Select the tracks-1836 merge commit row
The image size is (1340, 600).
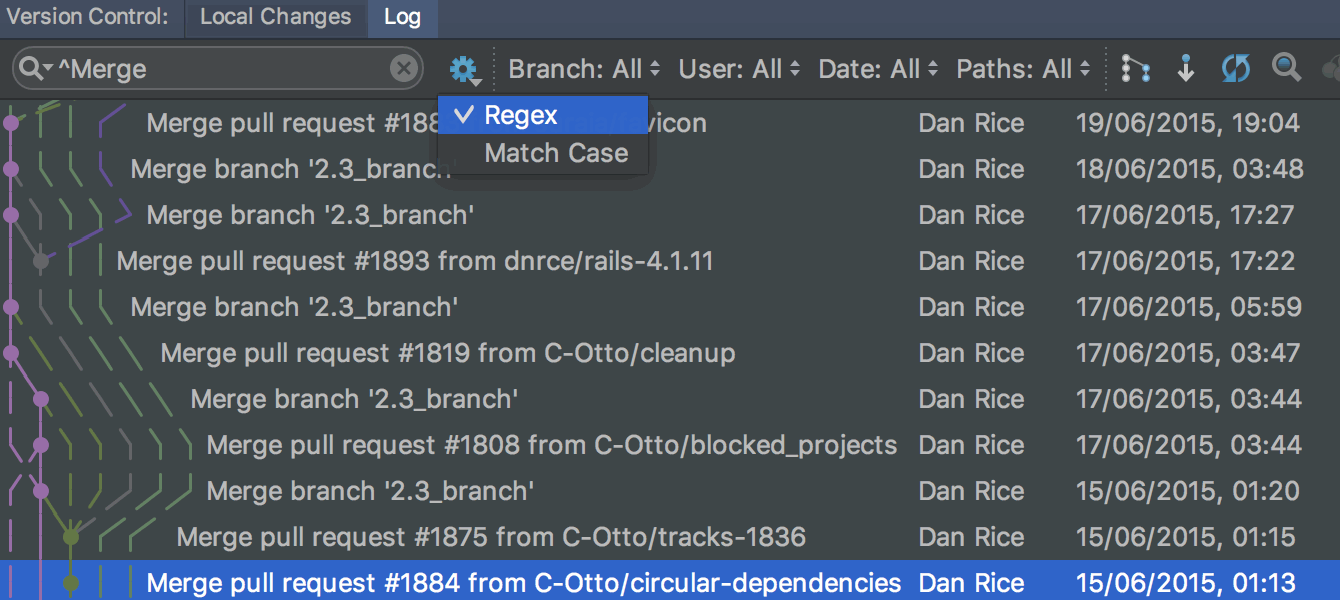(x=490, y=538)
